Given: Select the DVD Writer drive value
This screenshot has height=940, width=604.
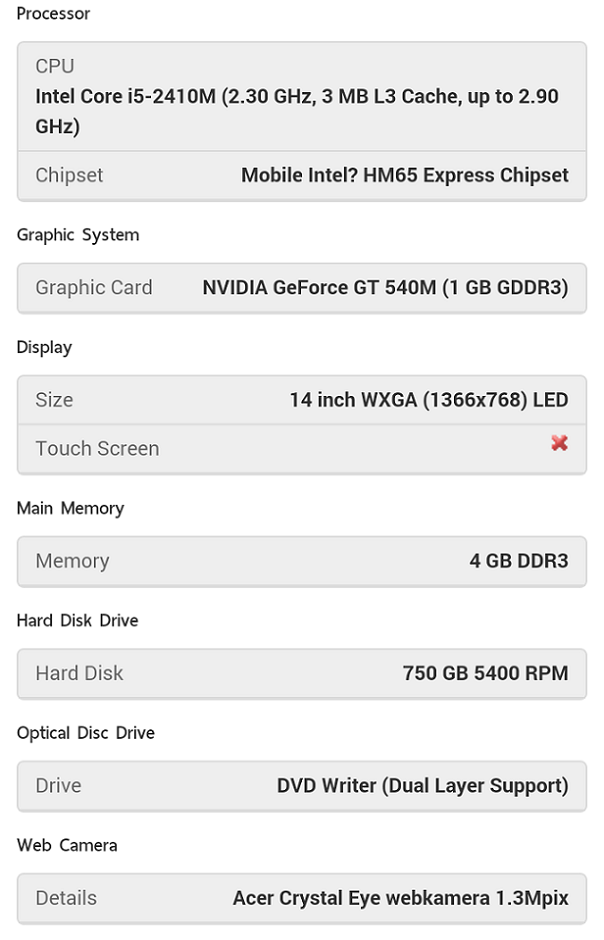Looking at the screenshot, I should [422, 786].
